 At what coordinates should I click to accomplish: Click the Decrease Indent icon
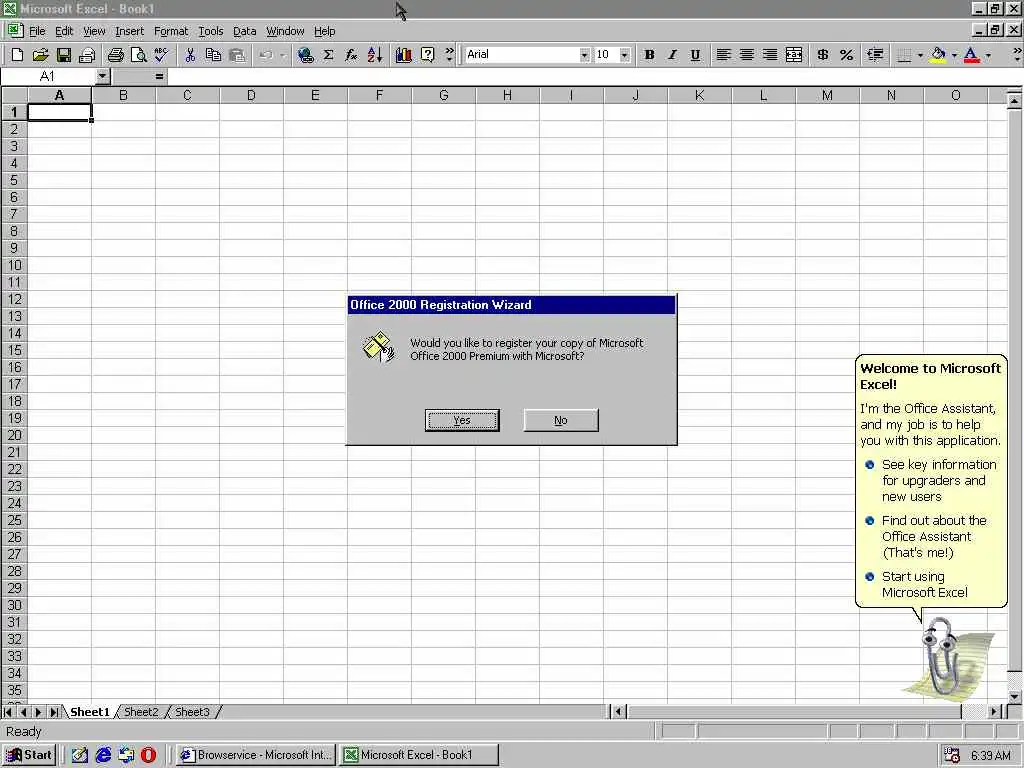(x=875, y=55)
